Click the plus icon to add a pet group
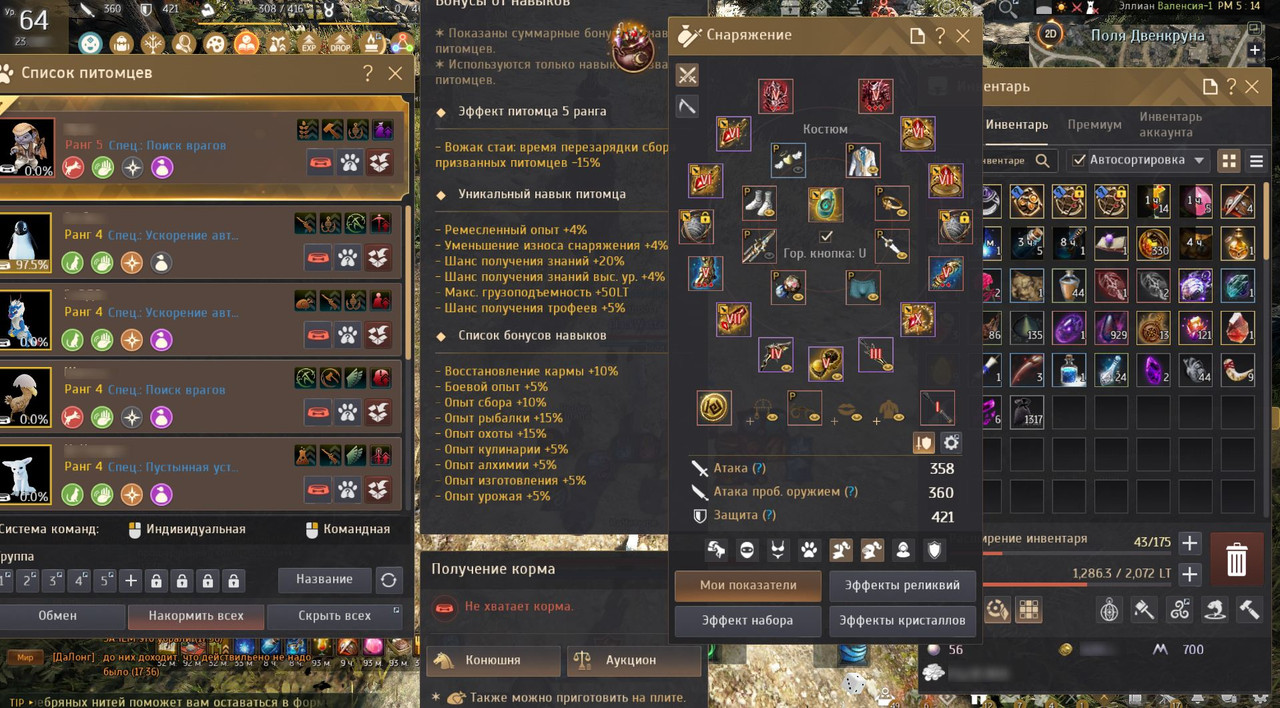This screenshot has width=1280, height=708. pyautogui.click(x=131, y=580)
